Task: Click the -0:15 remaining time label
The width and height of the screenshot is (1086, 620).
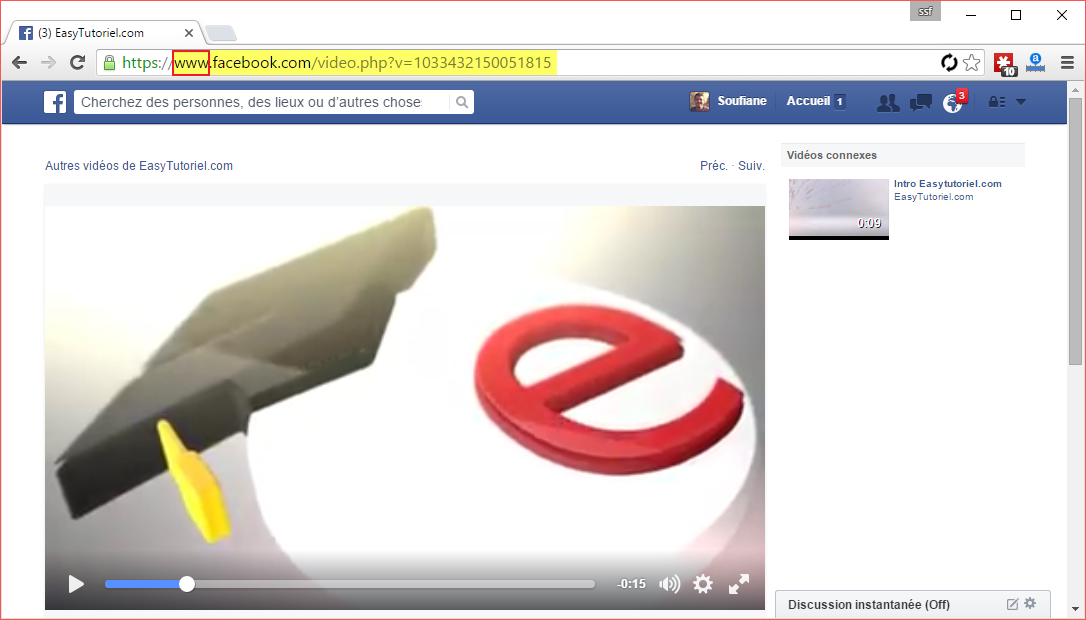Action: [x=631, y=584]
